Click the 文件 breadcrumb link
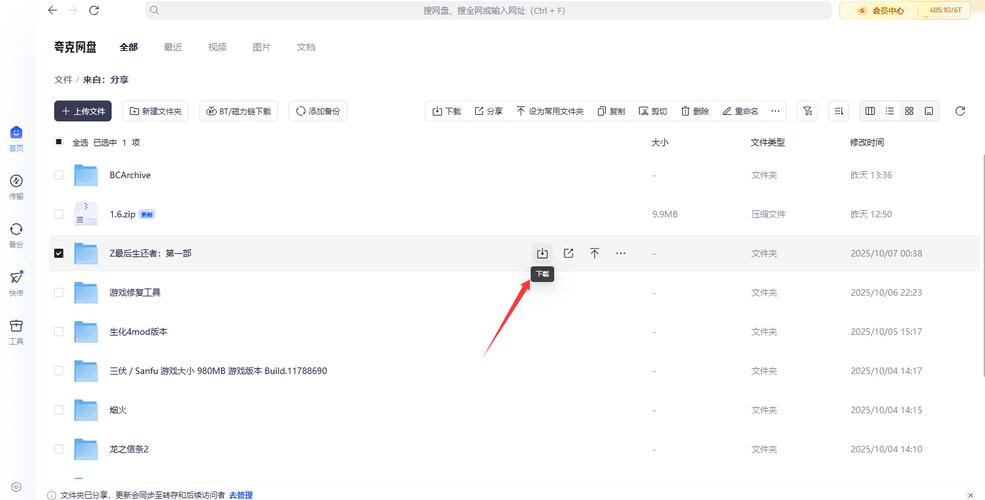Screen dimensions: 985x500 [x=63, y=80]
